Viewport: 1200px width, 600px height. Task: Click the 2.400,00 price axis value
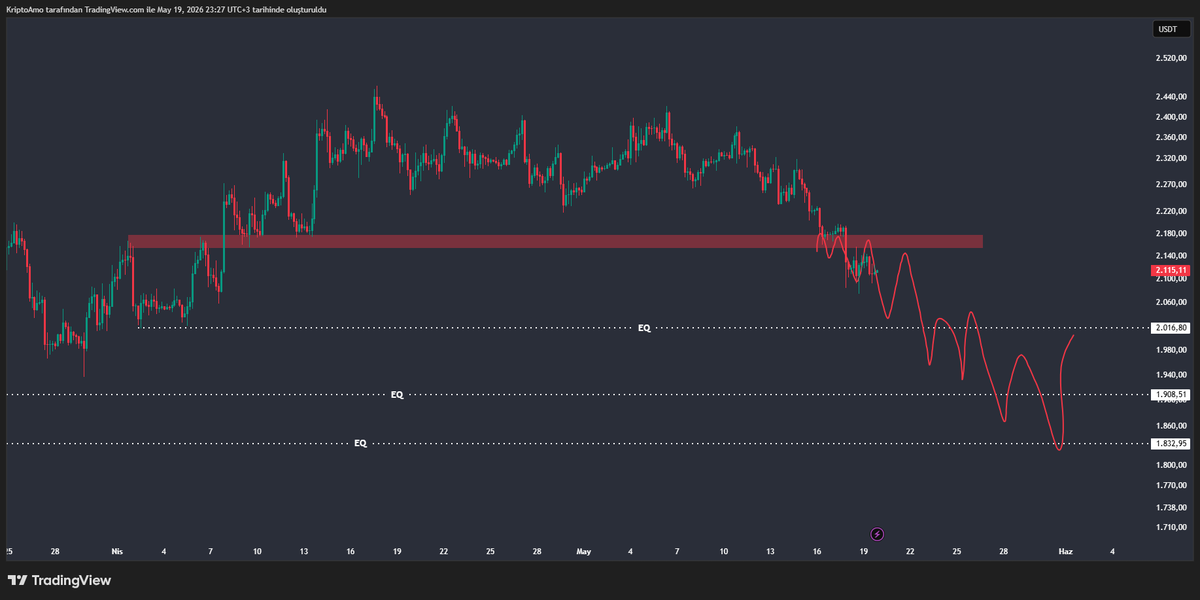1170,117
